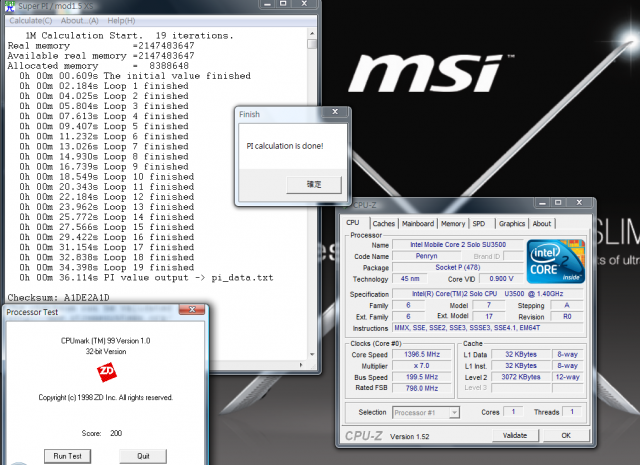Switch to the Graphics tab in CPU-Z
The width and height of the screenshot is (640, 465).
coord(512,224)
